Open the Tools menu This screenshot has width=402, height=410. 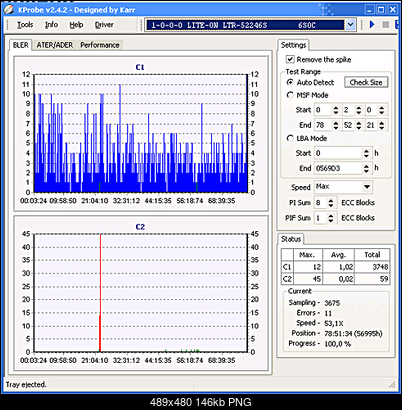[25, 25]
